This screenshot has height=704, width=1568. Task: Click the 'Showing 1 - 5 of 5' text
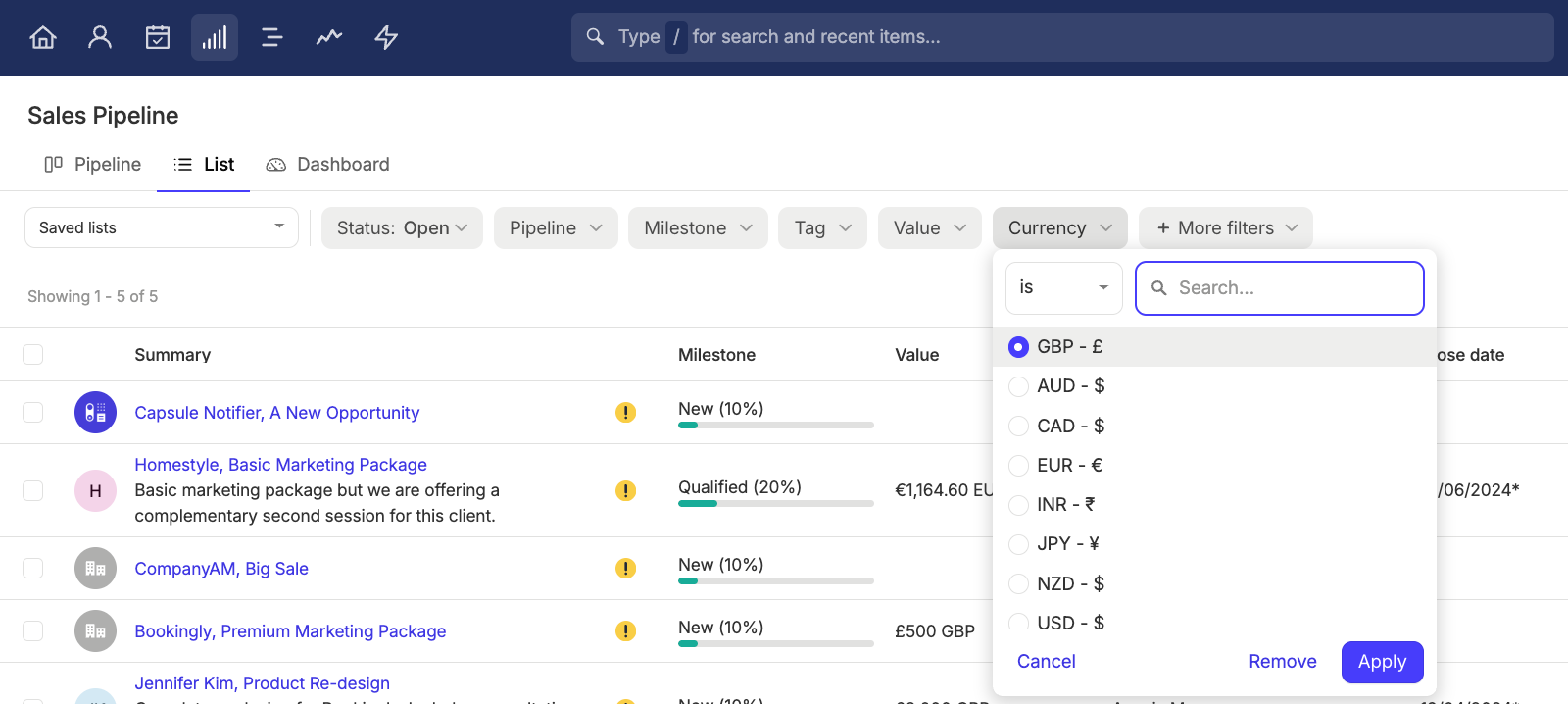click(x=92, y=296)
